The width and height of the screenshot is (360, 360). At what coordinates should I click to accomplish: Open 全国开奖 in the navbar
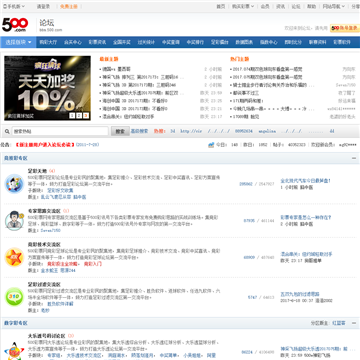[x=122, y=42]
